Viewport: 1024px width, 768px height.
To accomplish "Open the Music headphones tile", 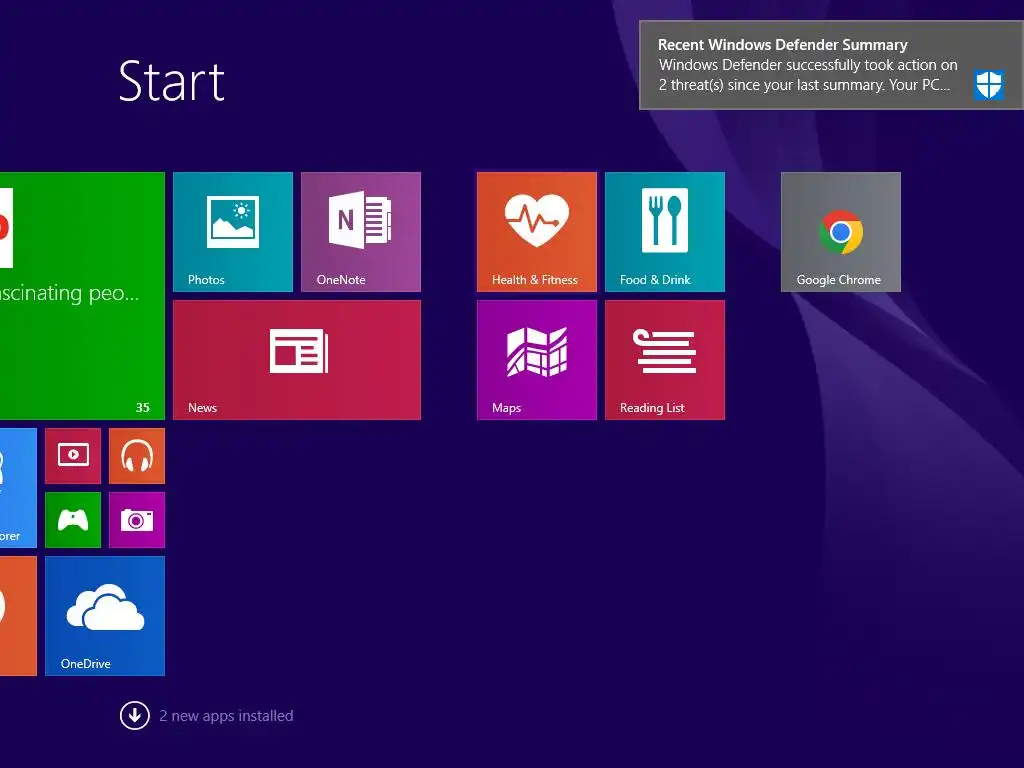I will tap(136, 456).
